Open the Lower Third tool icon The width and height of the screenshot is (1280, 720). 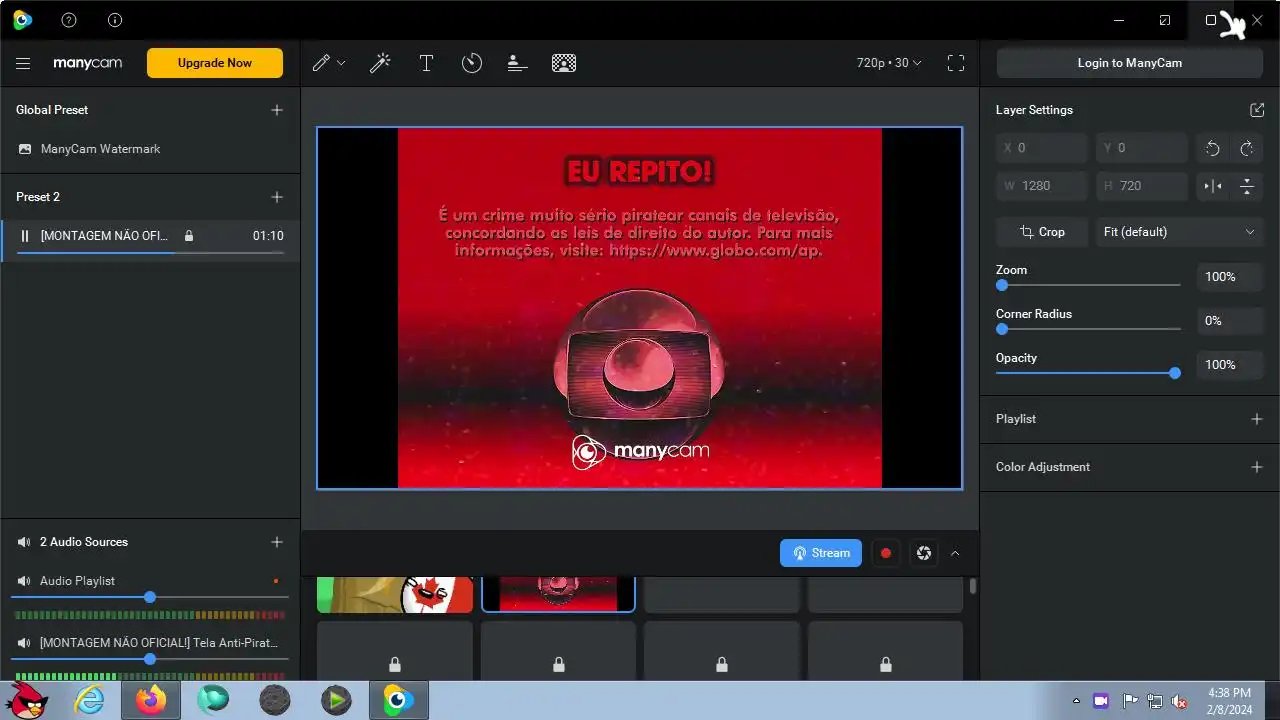[x=517, y=63]
